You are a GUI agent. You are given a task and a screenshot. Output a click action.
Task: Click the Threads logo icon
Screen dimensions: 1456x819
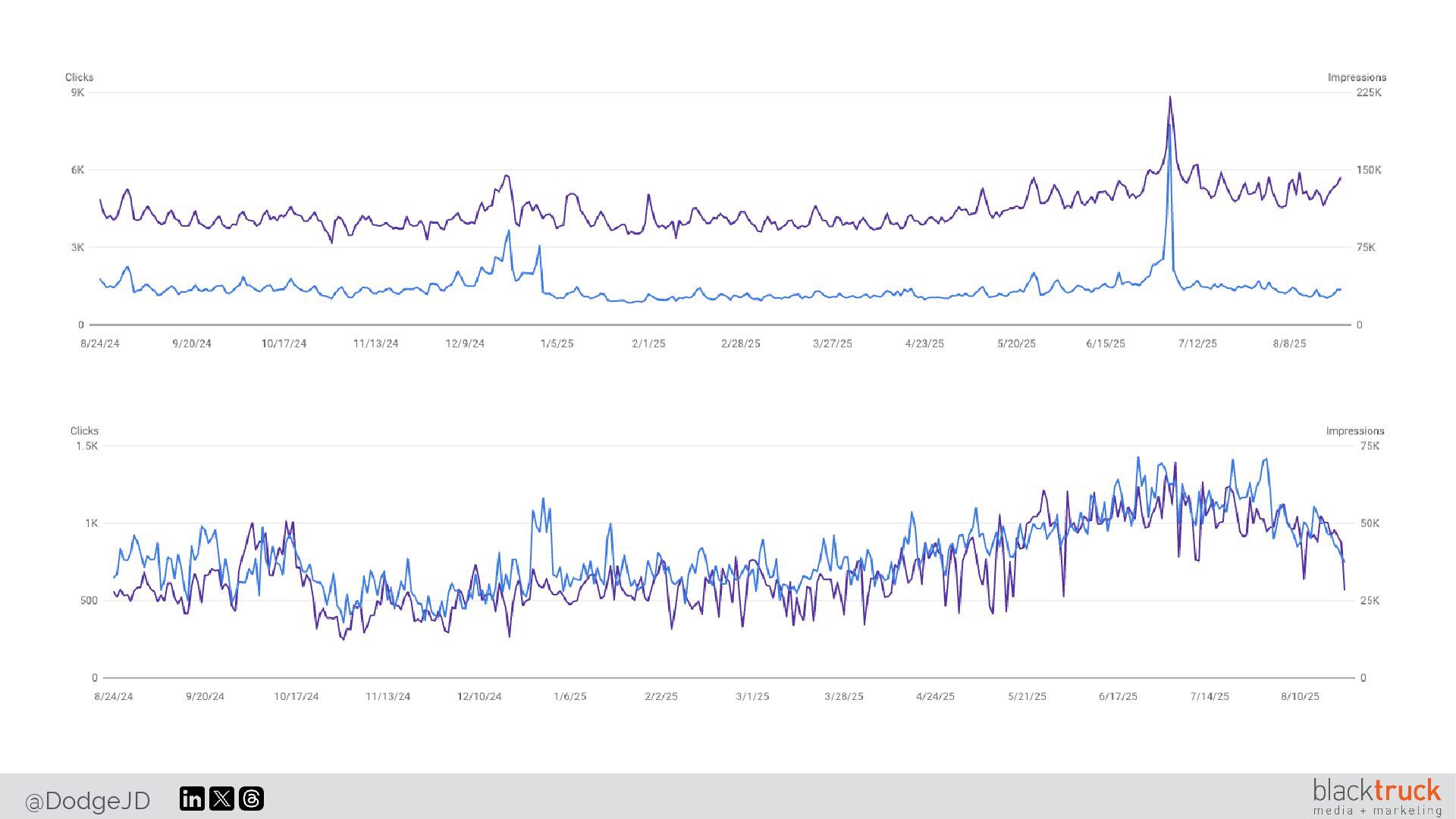251,799
